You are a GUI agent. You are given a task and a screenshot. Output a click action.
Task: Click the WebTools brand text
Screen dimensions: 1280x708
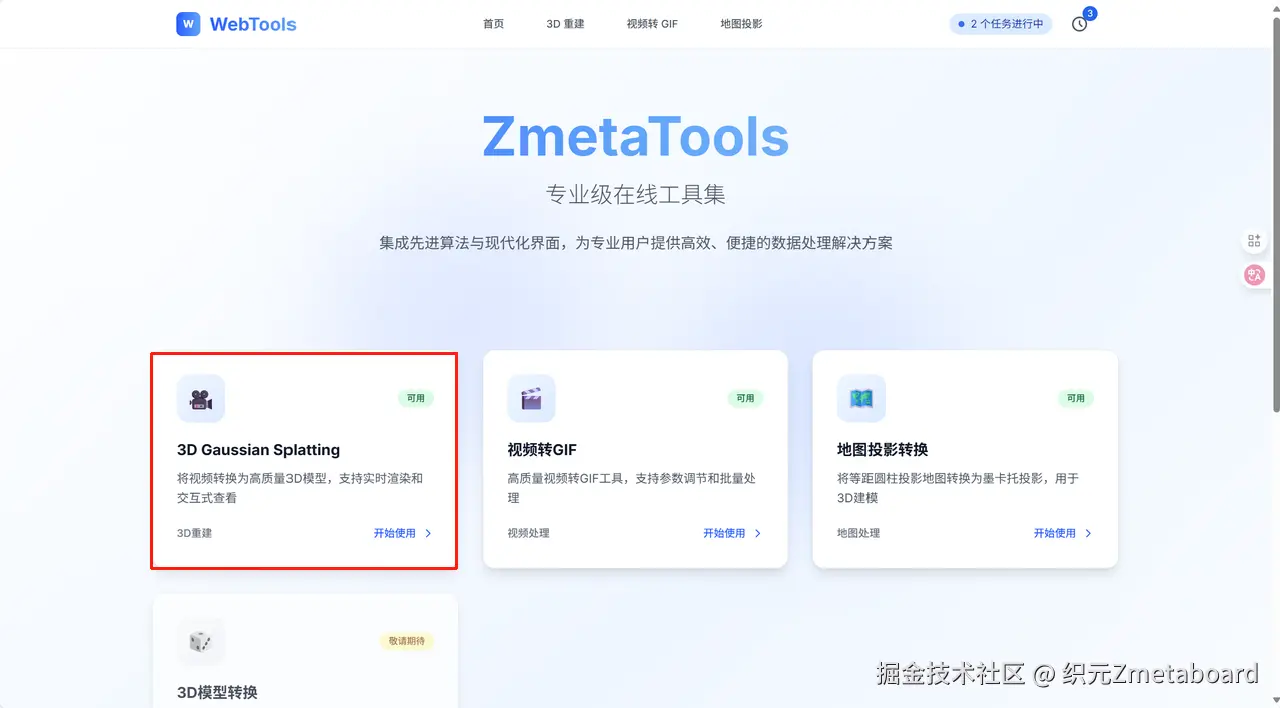pos(253,24)
